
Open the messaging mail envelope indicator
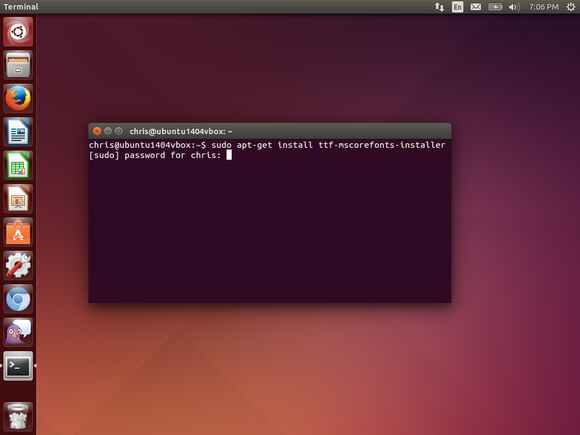(x=476, y=7)
